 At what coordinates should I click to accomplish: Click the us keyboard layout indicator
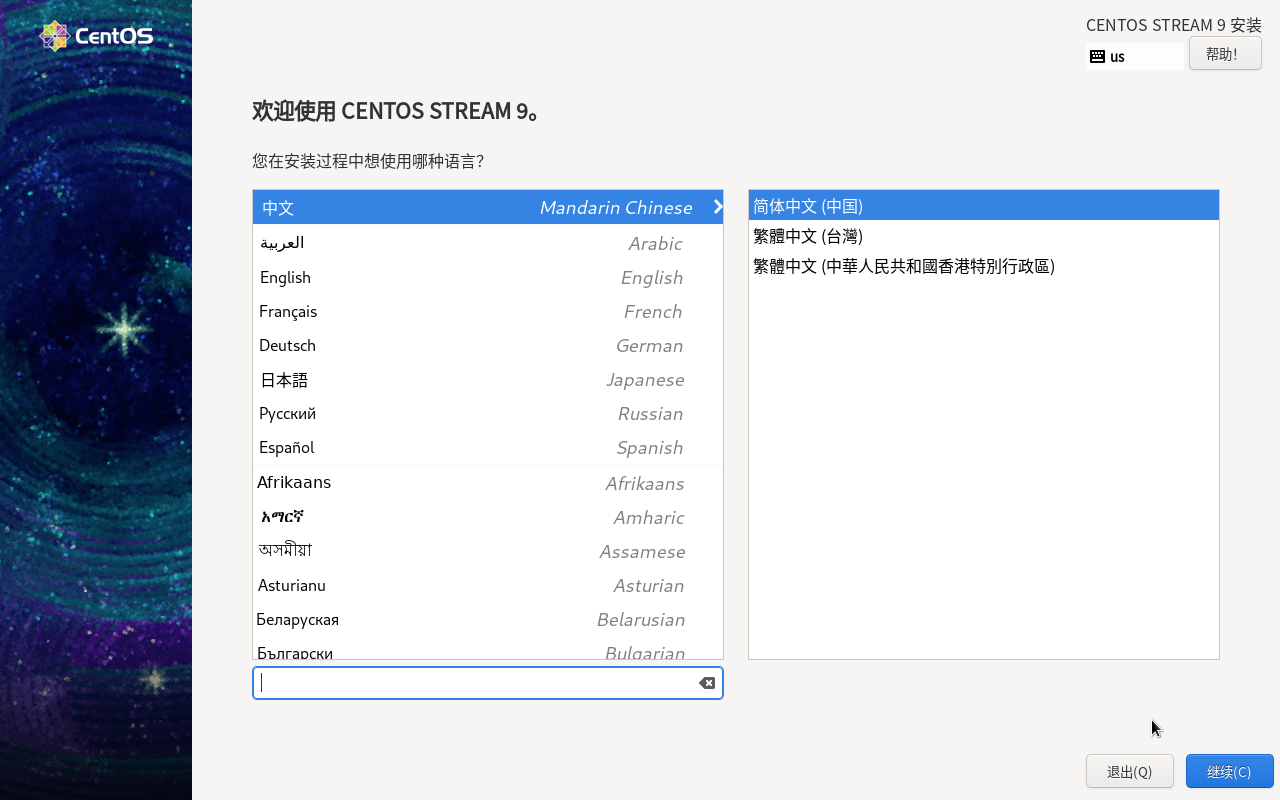click(1135, 56)
